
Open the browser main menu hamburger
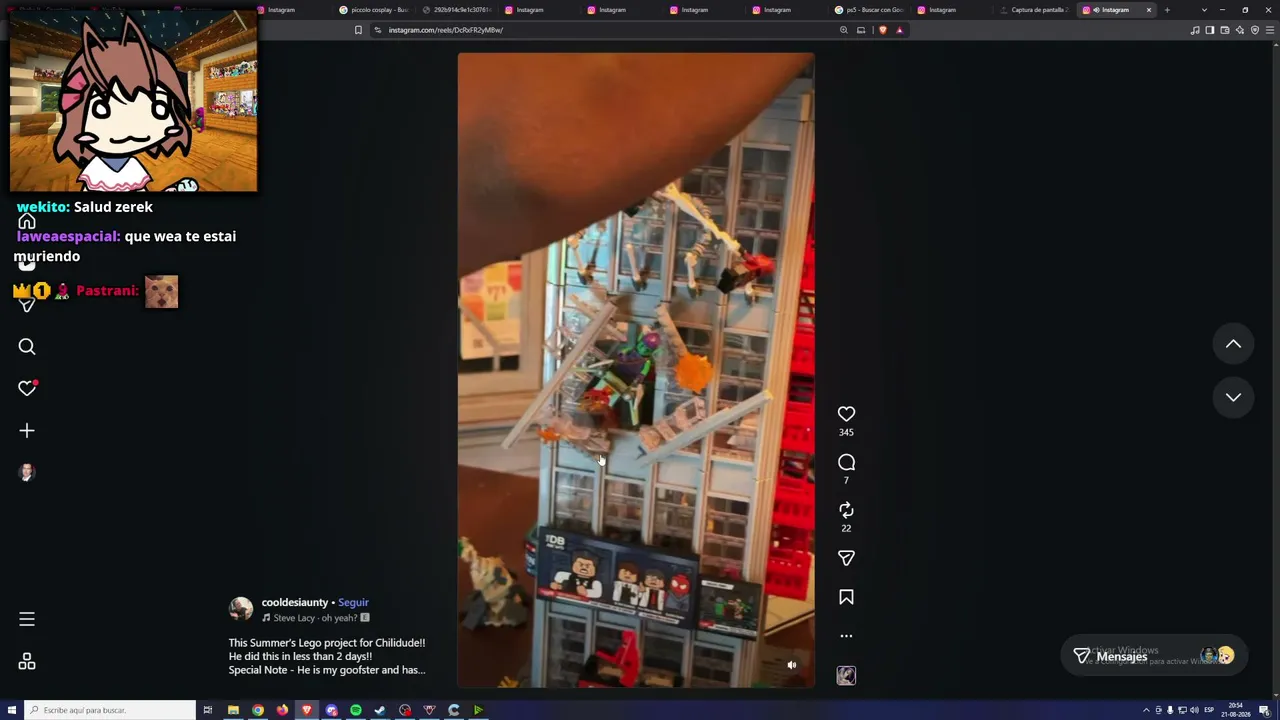point(1271,30)
